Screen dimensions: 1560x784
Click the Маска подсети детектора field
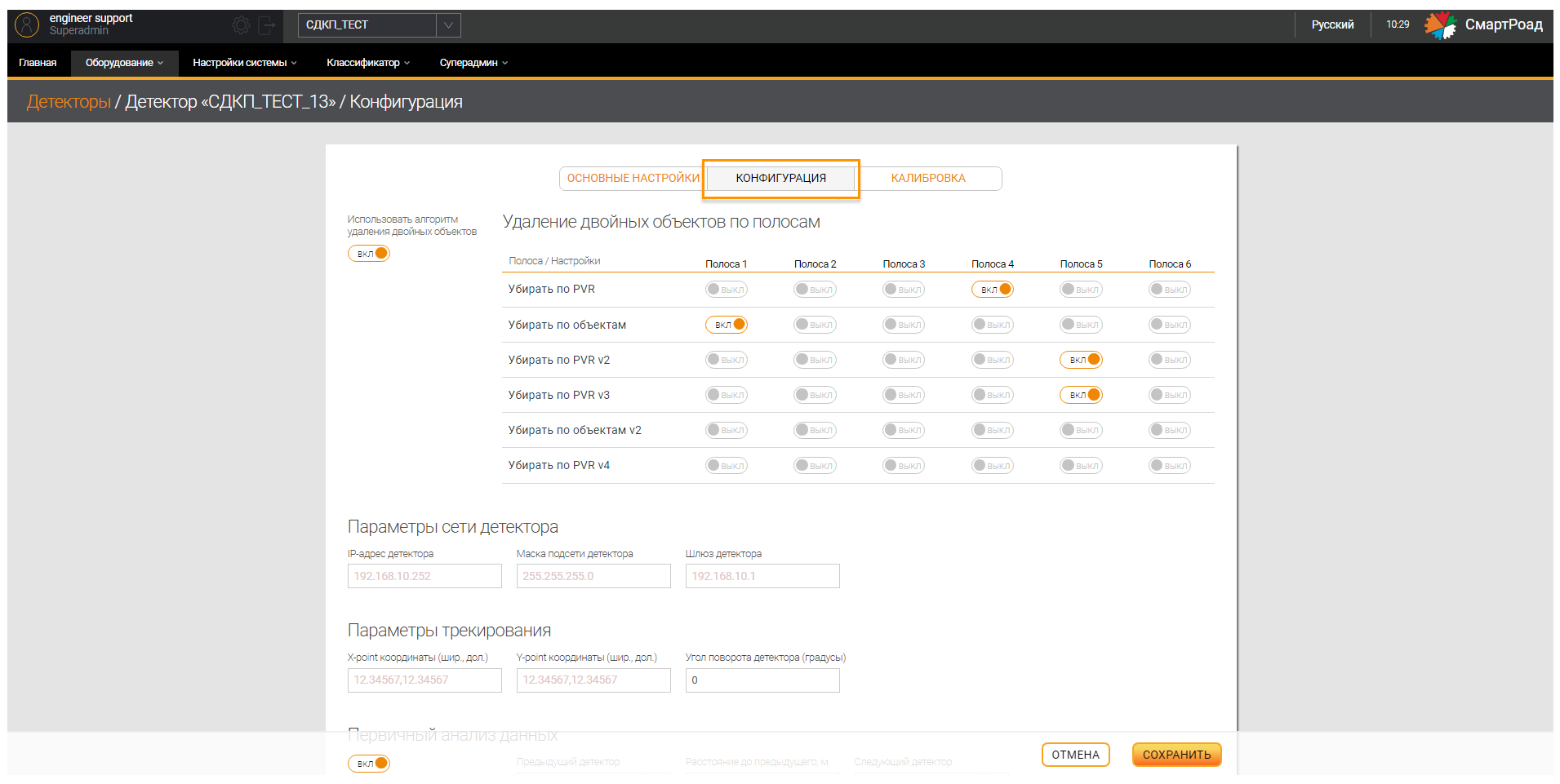coord(593,576)
